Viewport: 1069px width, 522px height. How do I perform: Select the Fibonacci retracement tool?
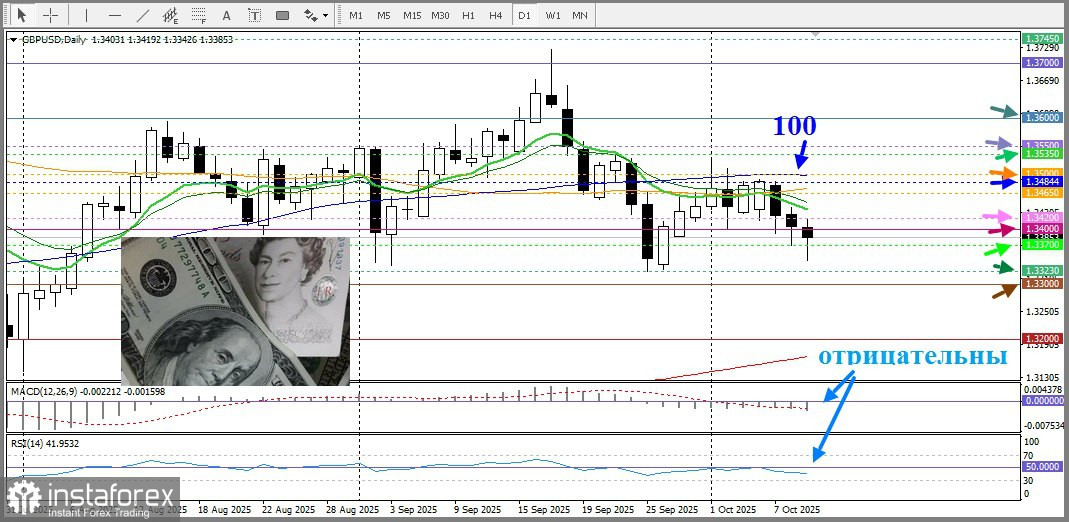click(199, 14)
